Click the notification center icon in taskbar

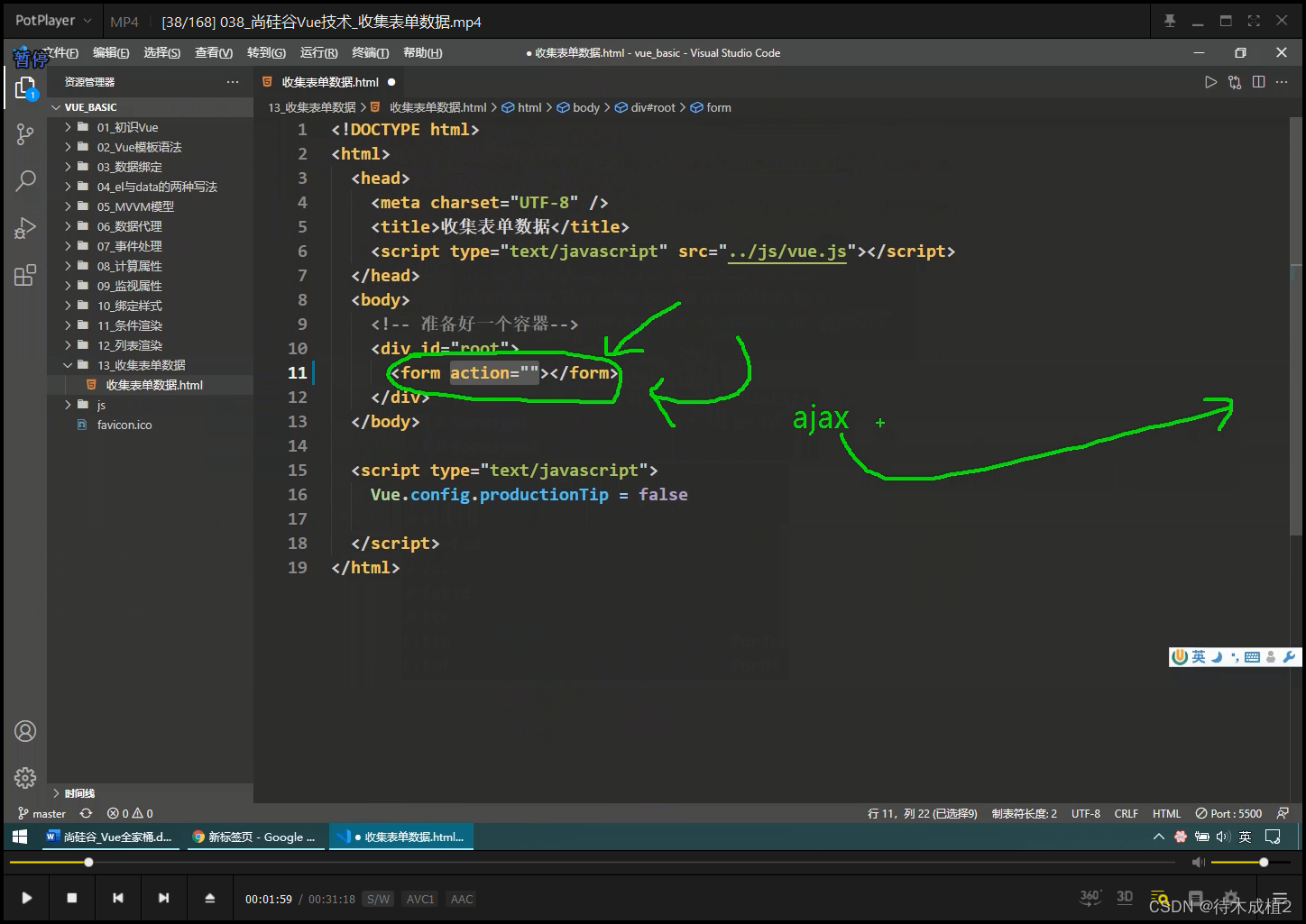pyautogui.click(x=1274, y=837)
